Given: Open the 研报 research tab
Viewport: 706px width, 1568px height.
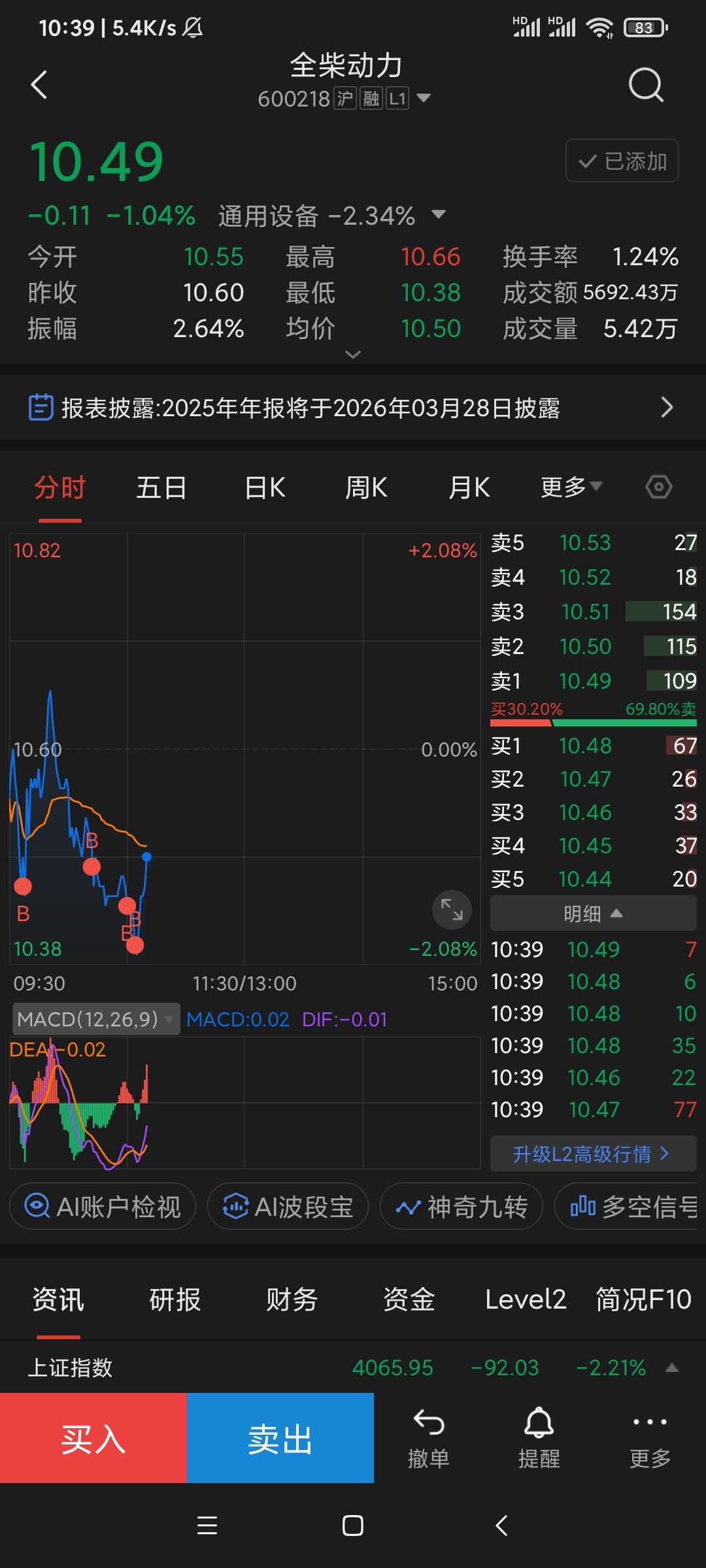Looking at the screenshot, I should pyautogui.click(x=175, y=1299).
